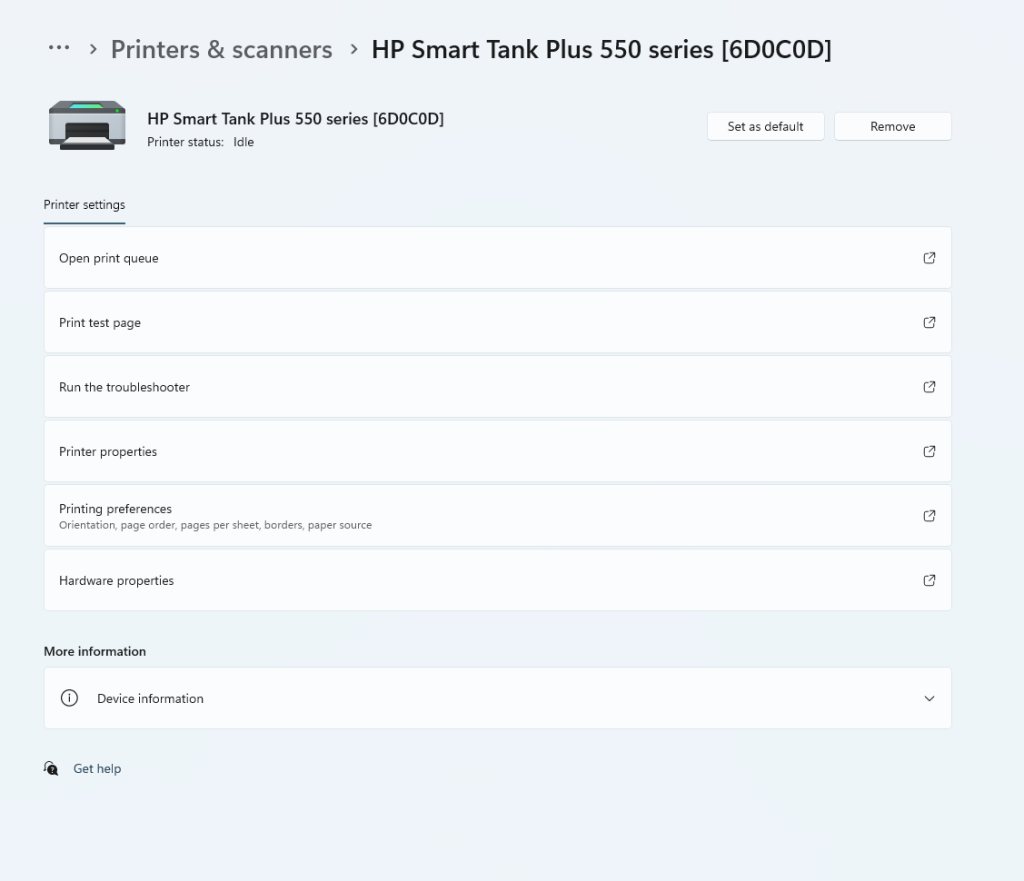Click external-link icon beside Run the troubleshooter
Image resolution: width=1024 pixels, height=881 pixels.
[x=929, y=387]
